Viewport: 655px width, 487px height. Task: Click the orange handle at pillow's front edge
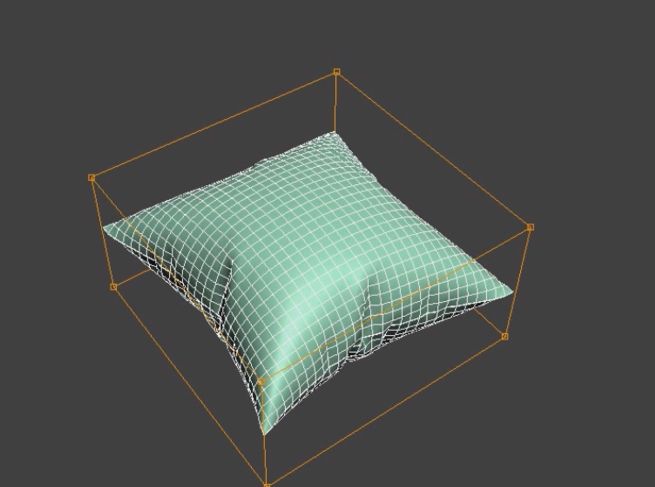(262, 381)
